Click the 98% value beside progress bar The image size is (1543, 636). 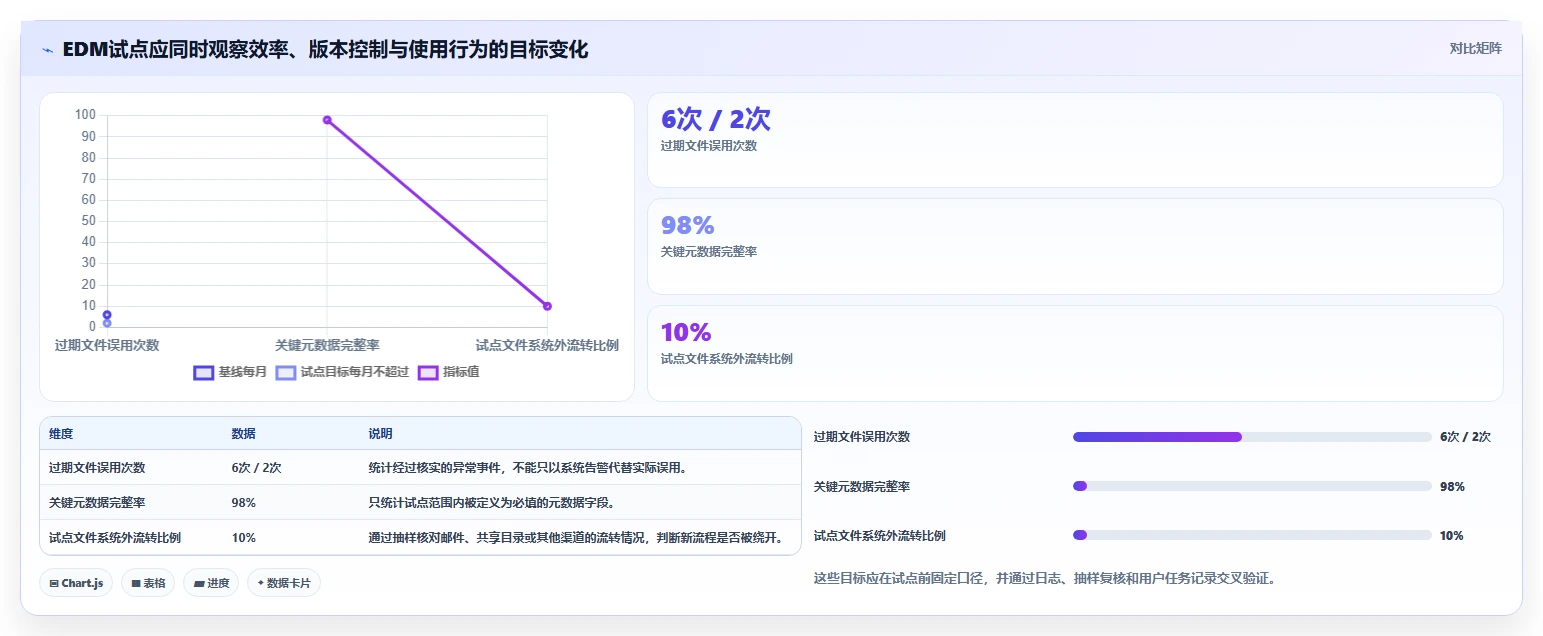coord(1452,486)
